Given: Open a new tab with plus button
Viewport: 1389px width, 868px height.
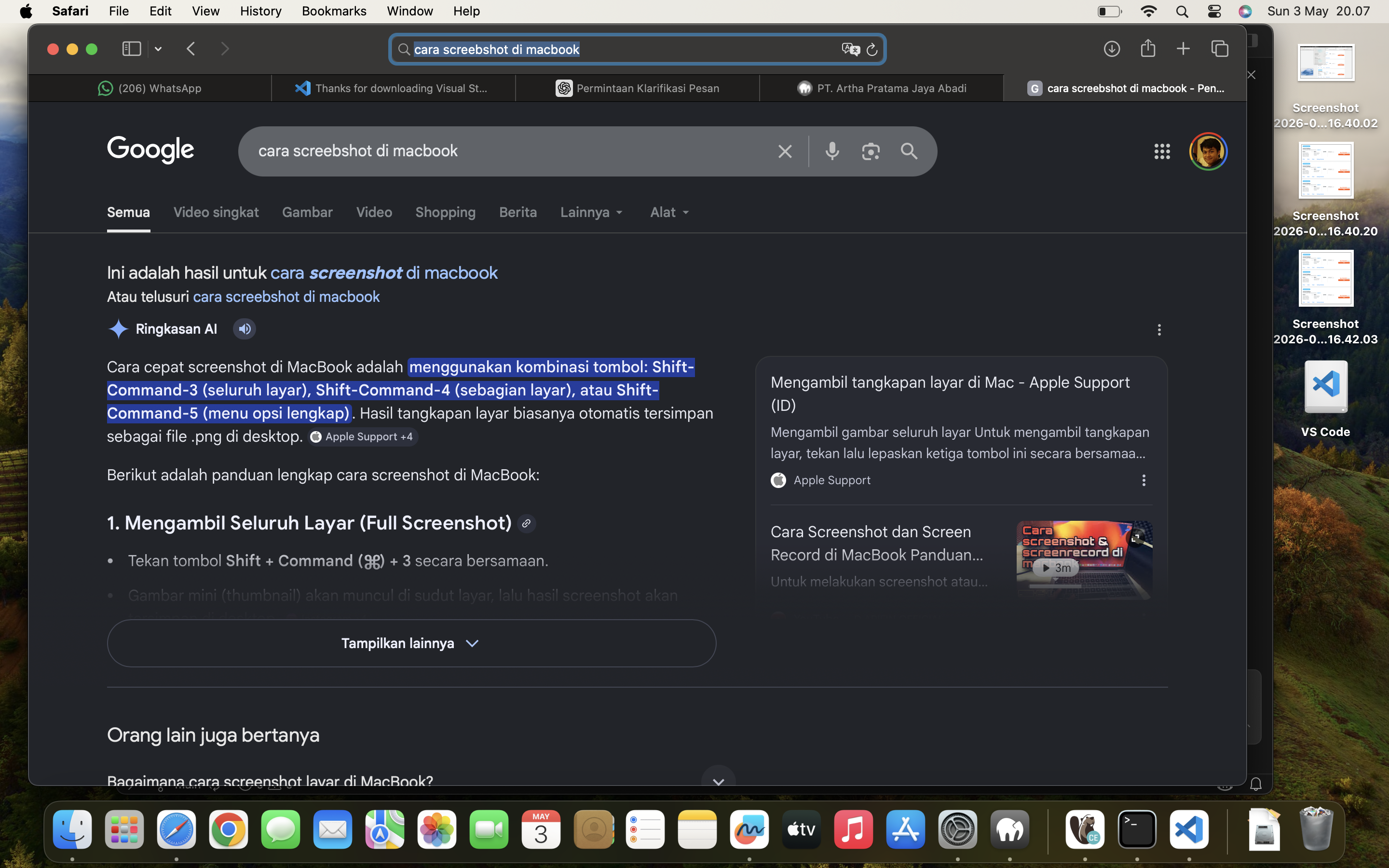Looking at the screenshot, I should coord(1183,49).
